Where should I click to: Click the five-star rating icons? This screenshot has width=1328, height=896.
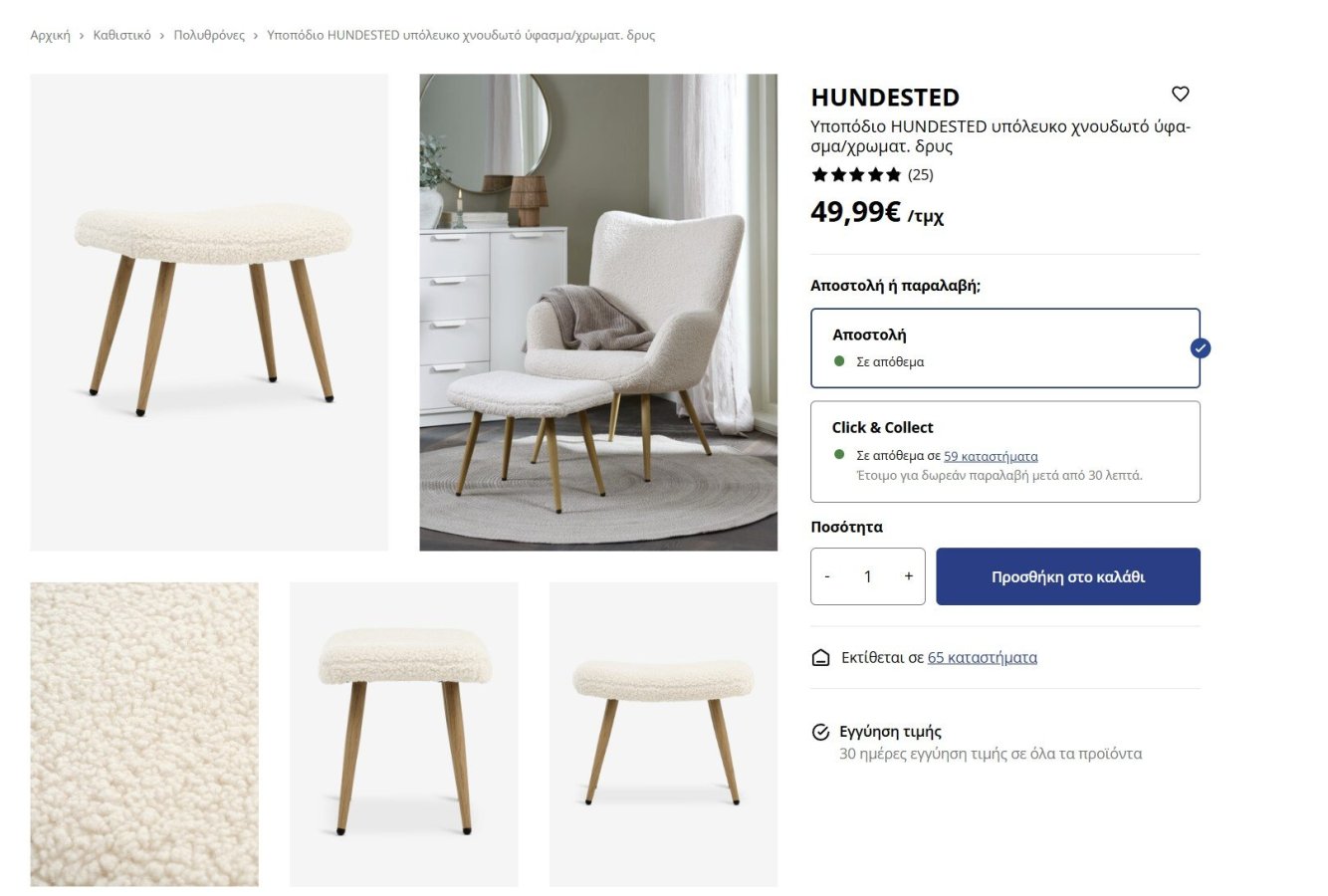pyautogui.click(x=856, y=175)
